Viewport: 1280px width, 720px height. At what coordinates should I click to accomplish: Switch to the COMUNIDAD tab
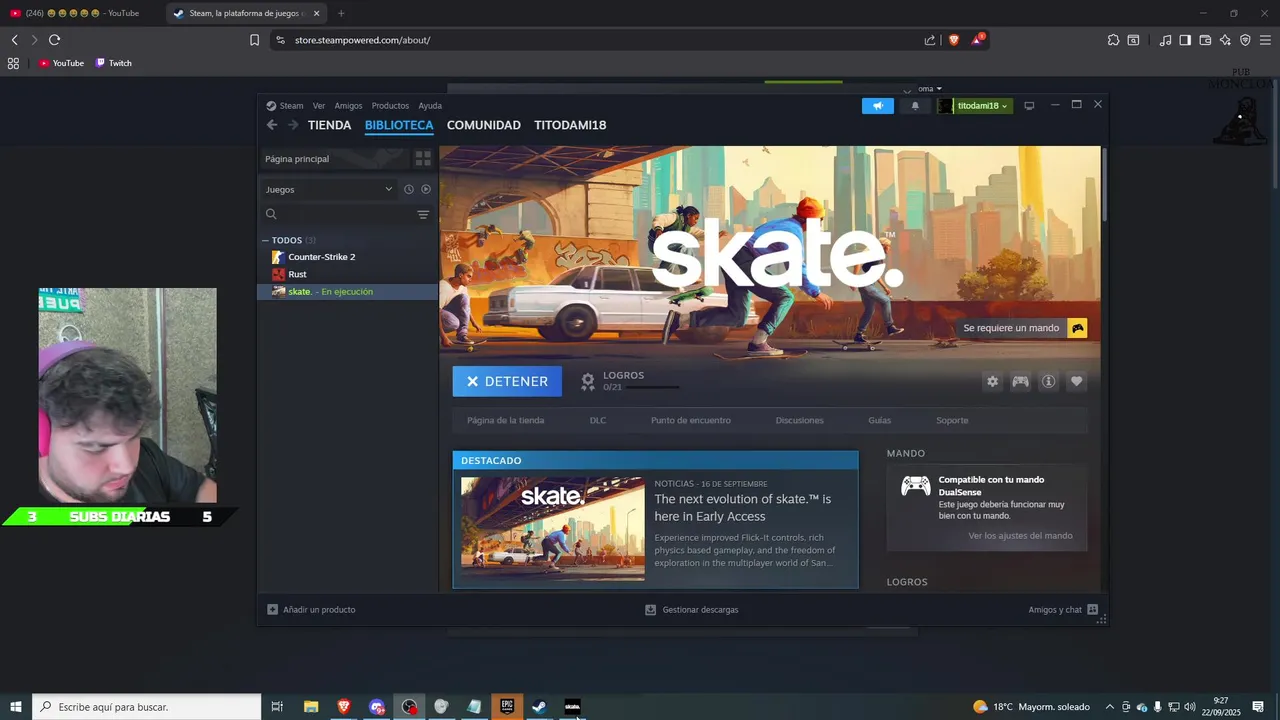[484, 125]
